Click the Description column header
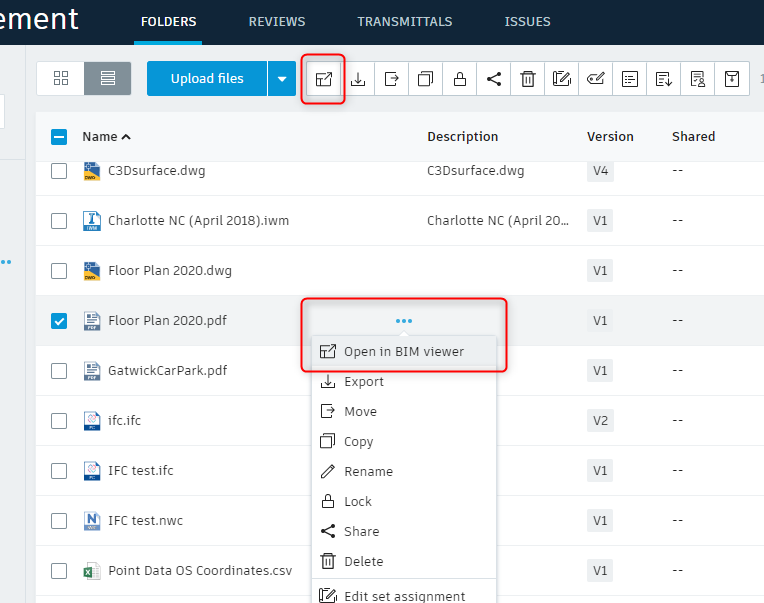The width and height of the screenshot is (764, 603). point(462,137)
